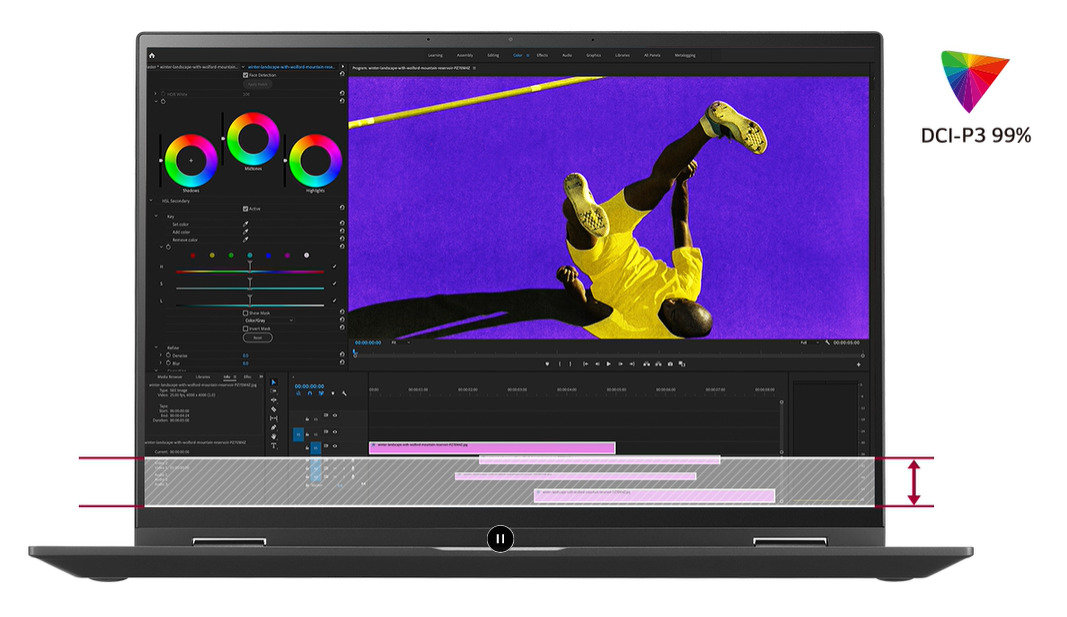Pick the Remove color eyedropper

pyautogui.click(x=246, y=239)
